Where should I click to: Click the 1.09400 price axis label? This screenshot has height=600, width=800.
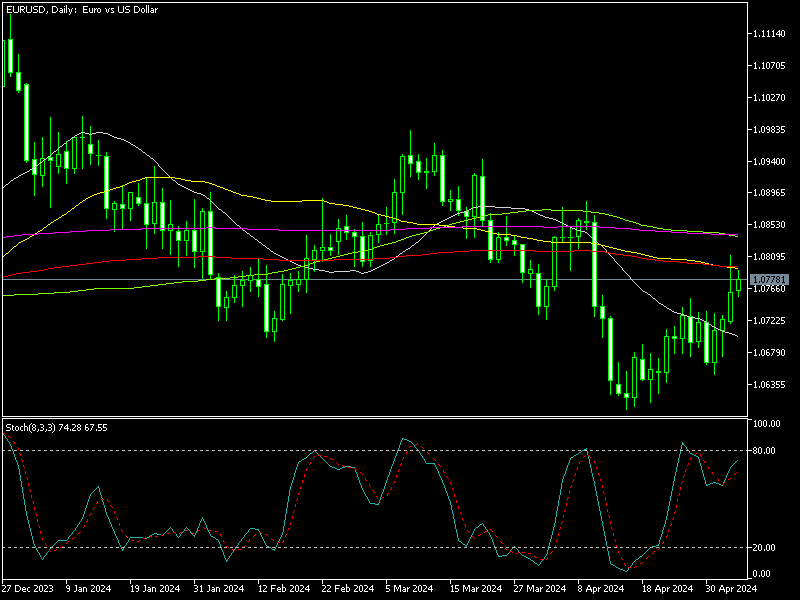point(770,161)
